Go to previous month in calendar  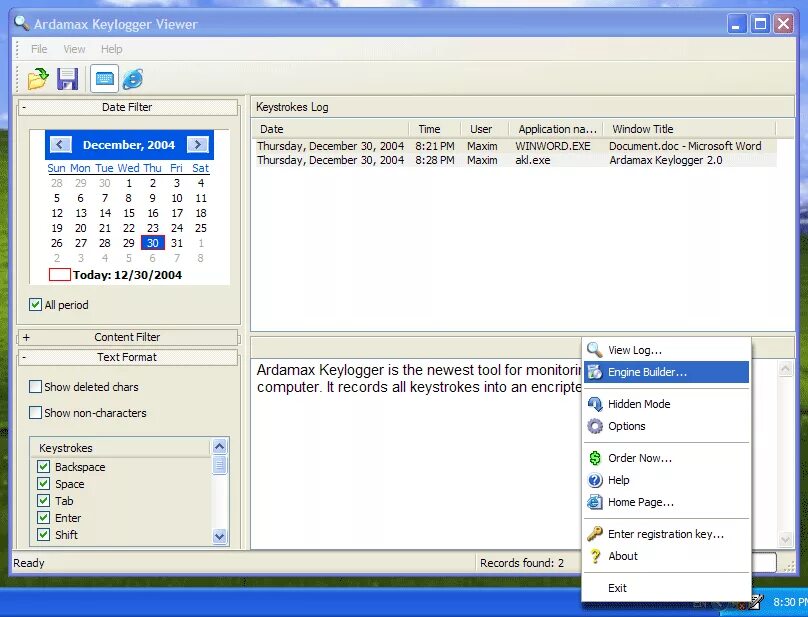click(60, 145)
